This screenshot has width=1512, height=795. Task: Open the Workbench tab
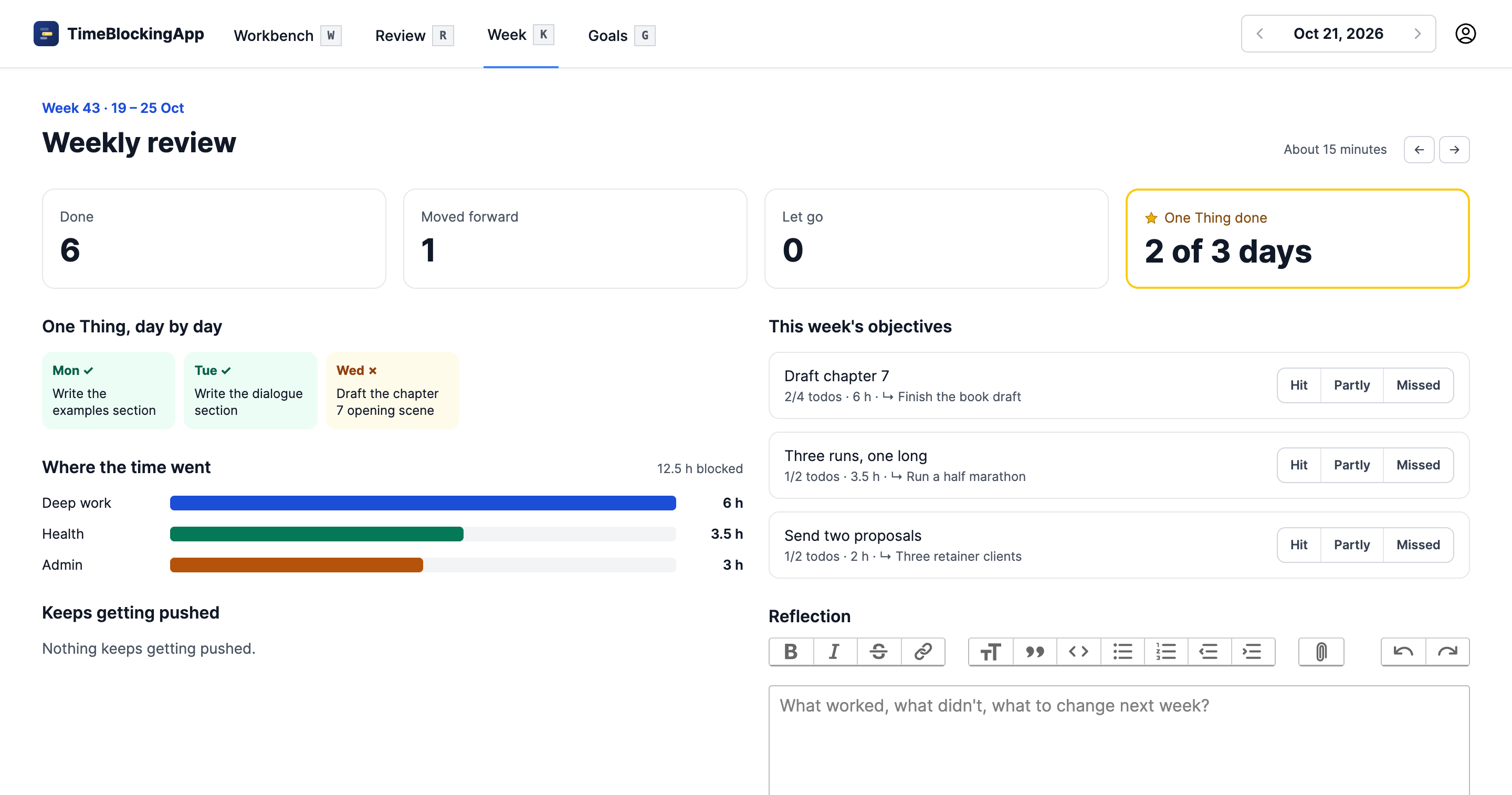(x=287, y=35)
